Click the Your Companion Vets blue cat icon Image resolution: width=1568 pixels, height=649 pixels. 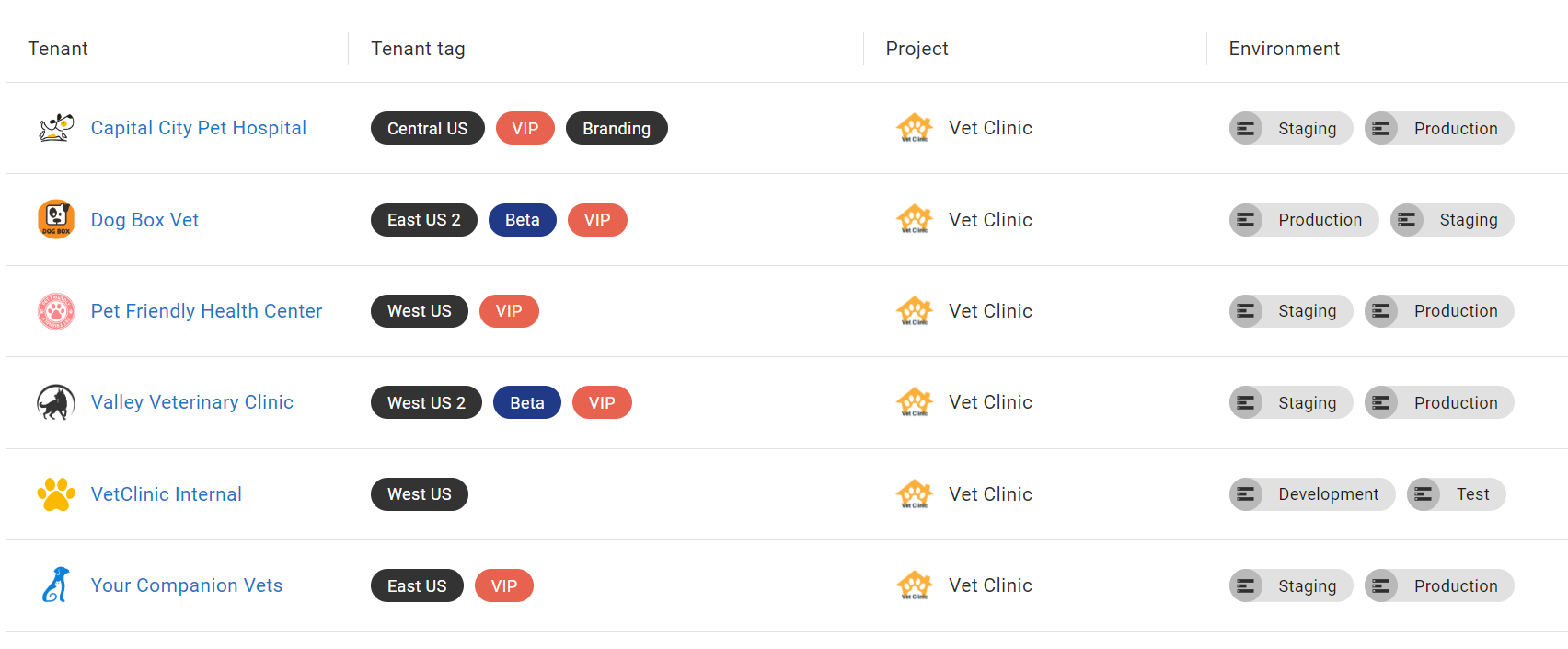coord(56,585)
